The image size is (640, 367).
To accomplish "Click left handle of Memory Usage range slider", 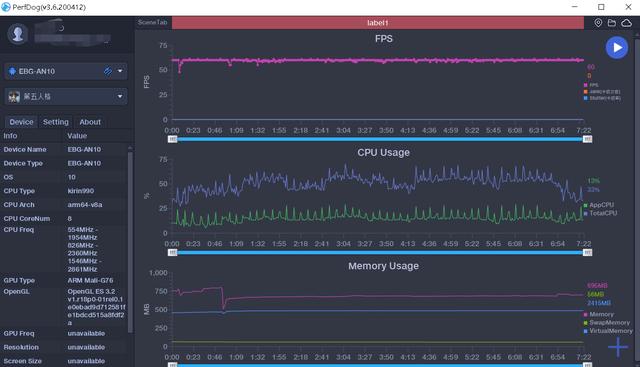I will [x=172, y=364].
